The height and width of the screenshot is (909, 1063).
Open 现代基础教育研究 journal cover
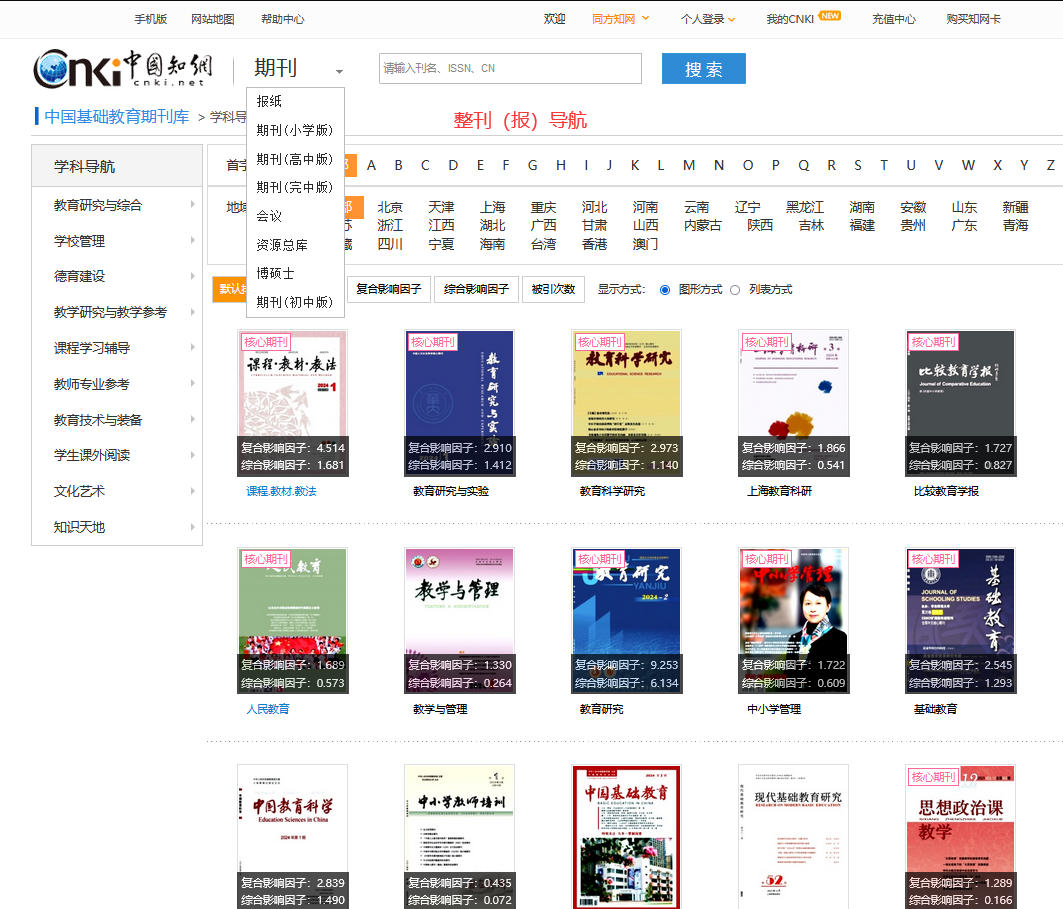click(x=793, y=837)
